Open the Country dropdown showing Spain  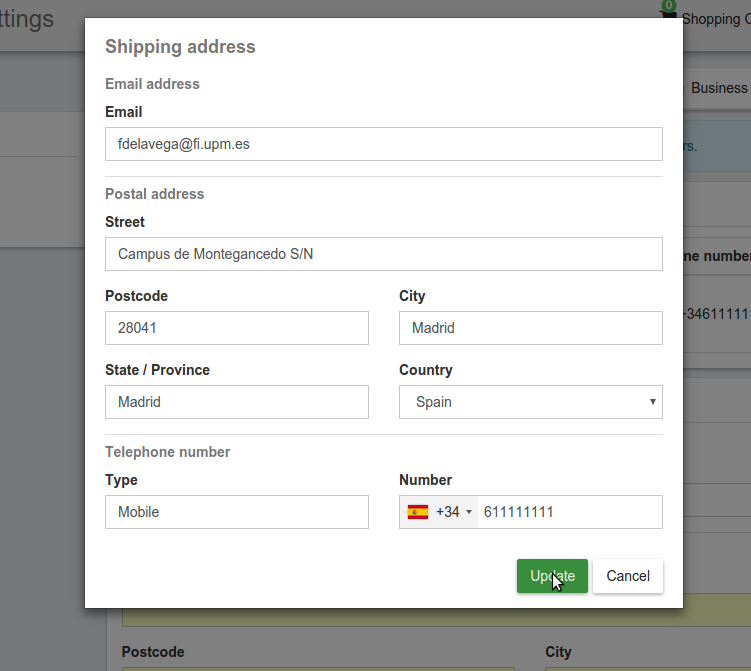[x=531, y=402]
